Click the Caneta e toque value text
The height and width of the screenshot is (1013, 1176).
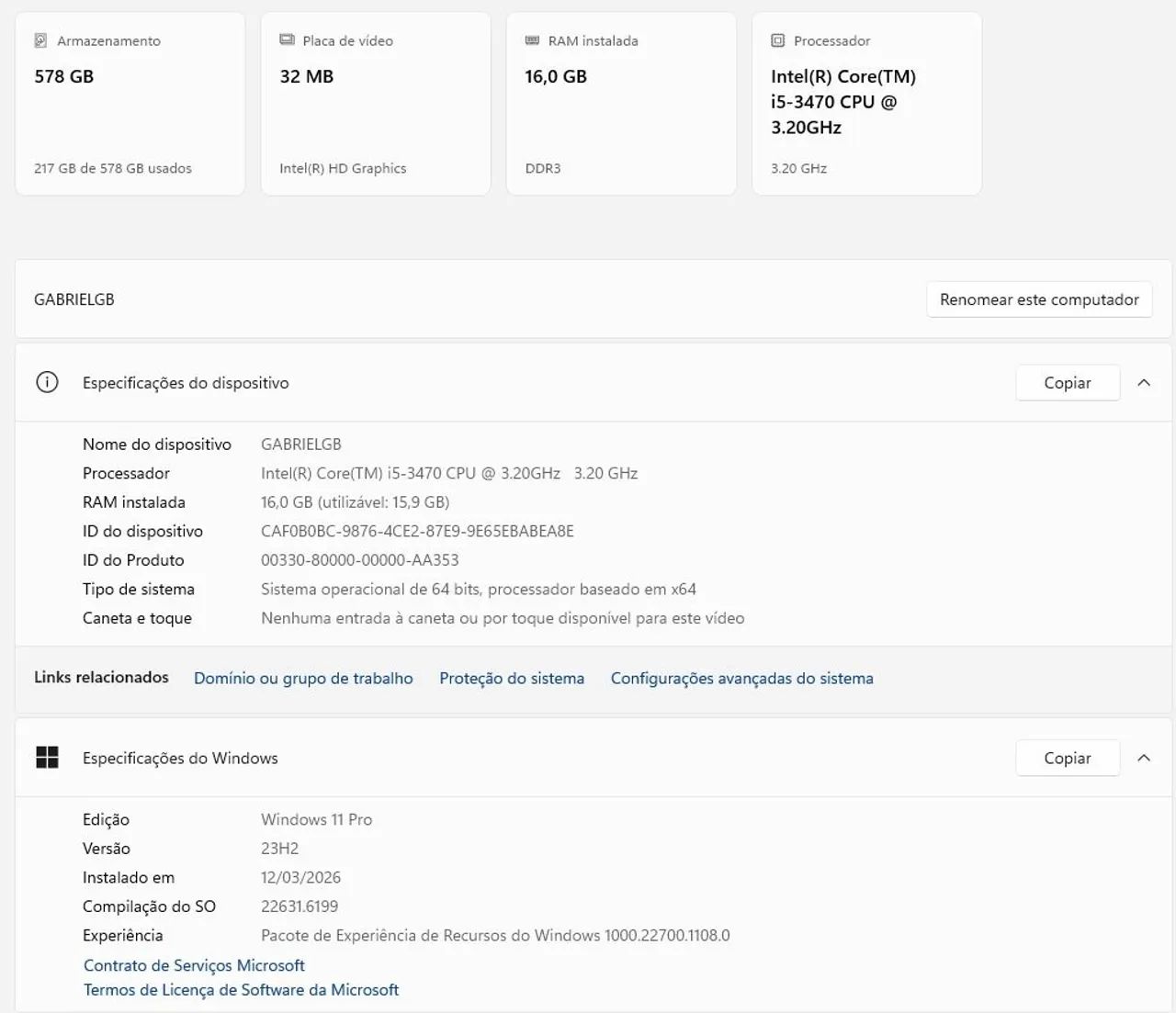[503, 618]
